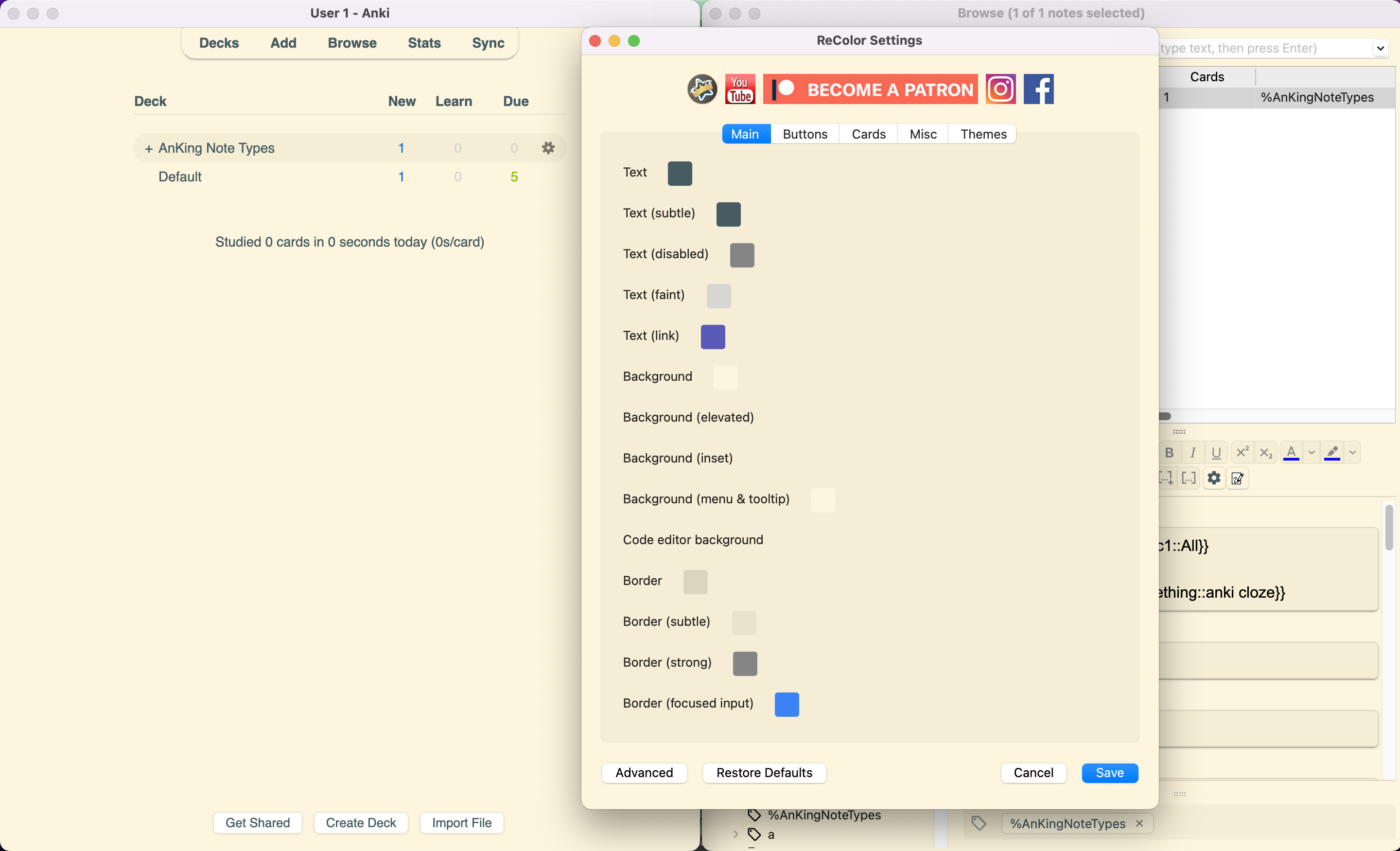1400x851 pixels.
Task: Apply subscript formatting in editor
Action: click(1265, 453)
